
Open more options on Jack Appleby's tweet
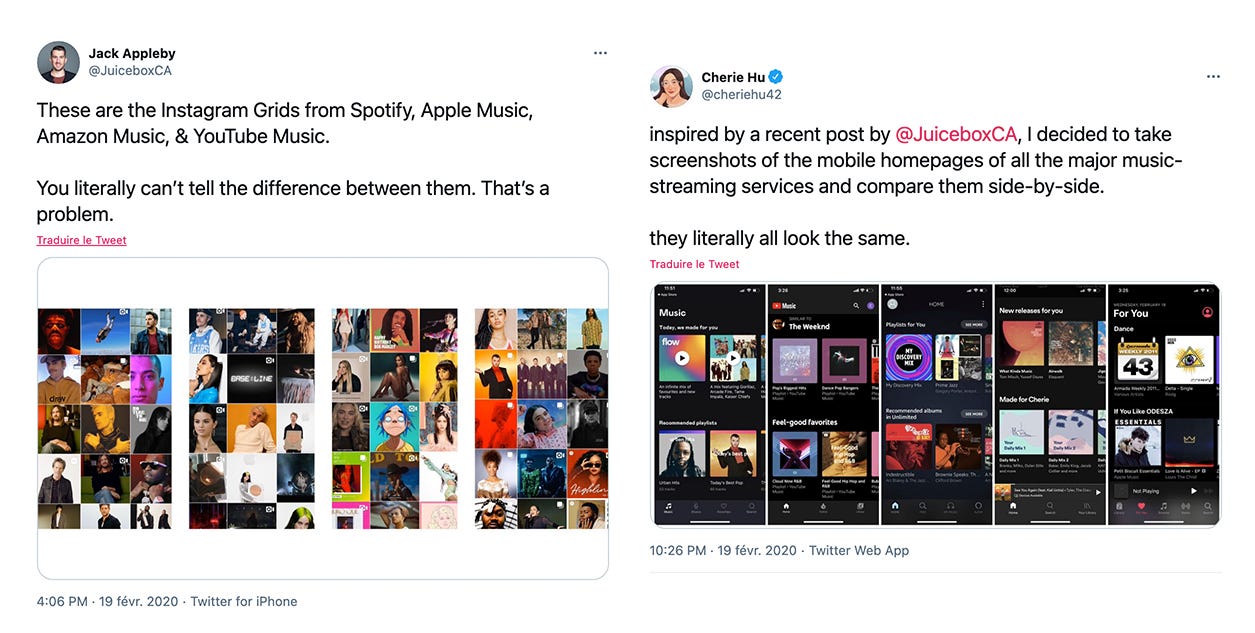[600, 53]
